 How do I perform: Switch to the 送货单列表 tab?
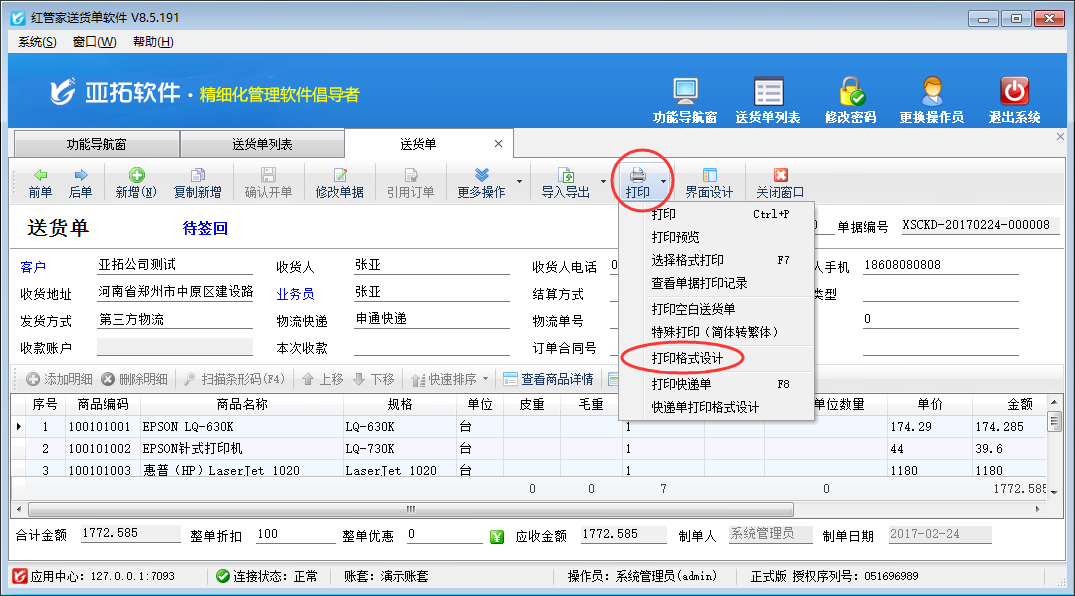(262, 144)
